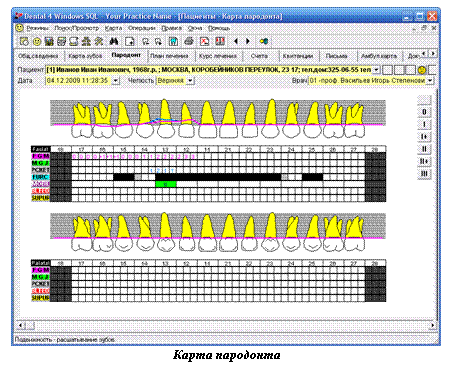Expand the Челюсть dropdown
The height and width of the screenshot is (388, 456).
190,81
